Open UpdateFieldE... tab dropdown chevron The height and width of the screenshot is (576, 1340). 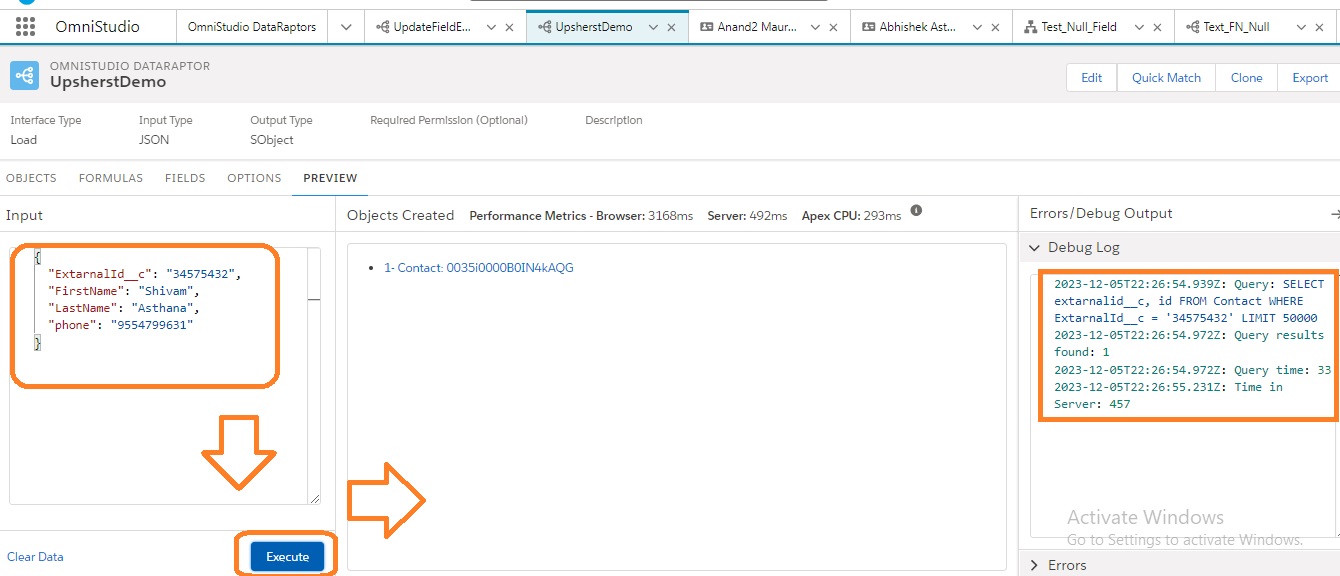click(489, 28)
